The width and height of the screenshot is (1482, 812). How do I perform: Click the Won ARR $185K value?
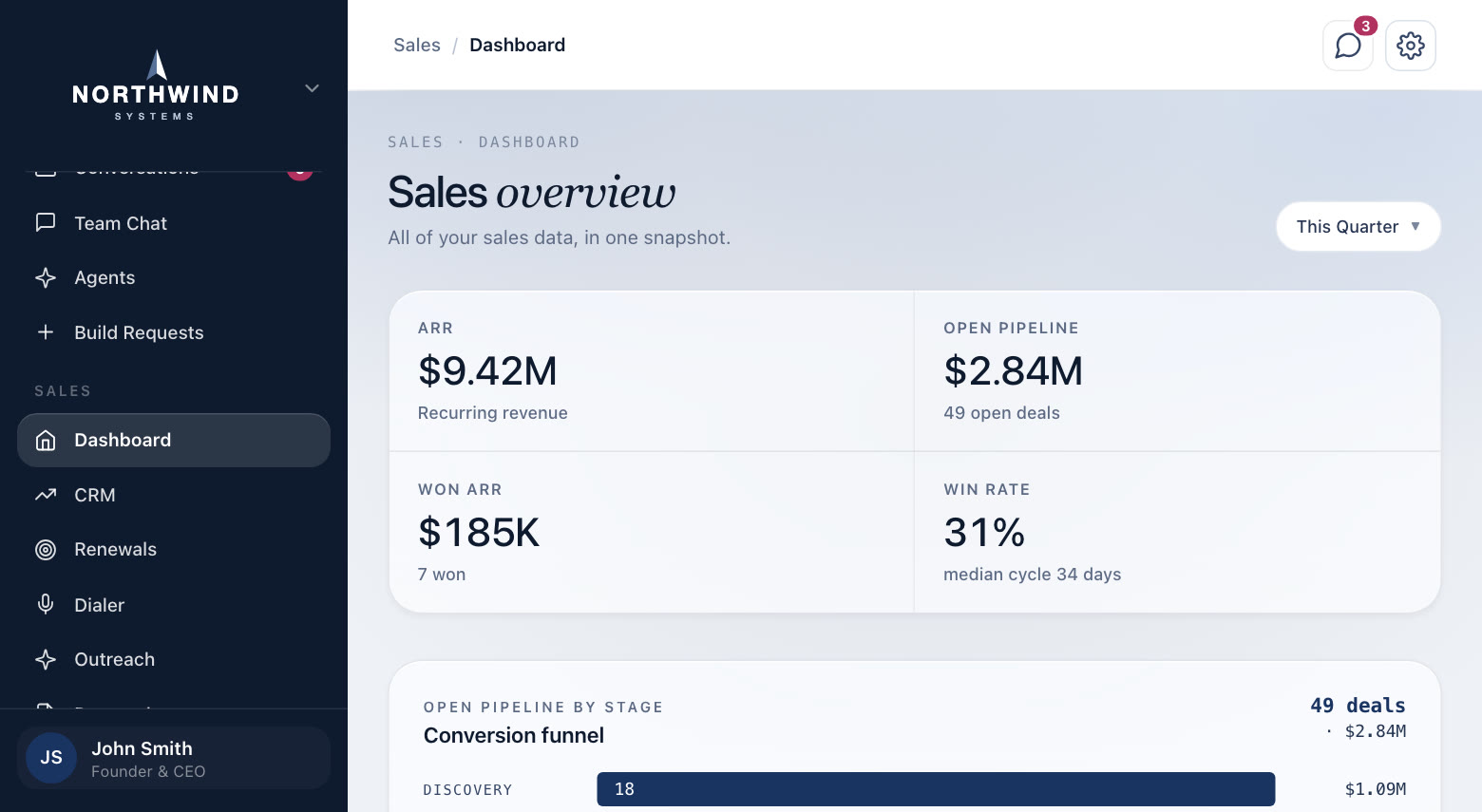point(479,533)
